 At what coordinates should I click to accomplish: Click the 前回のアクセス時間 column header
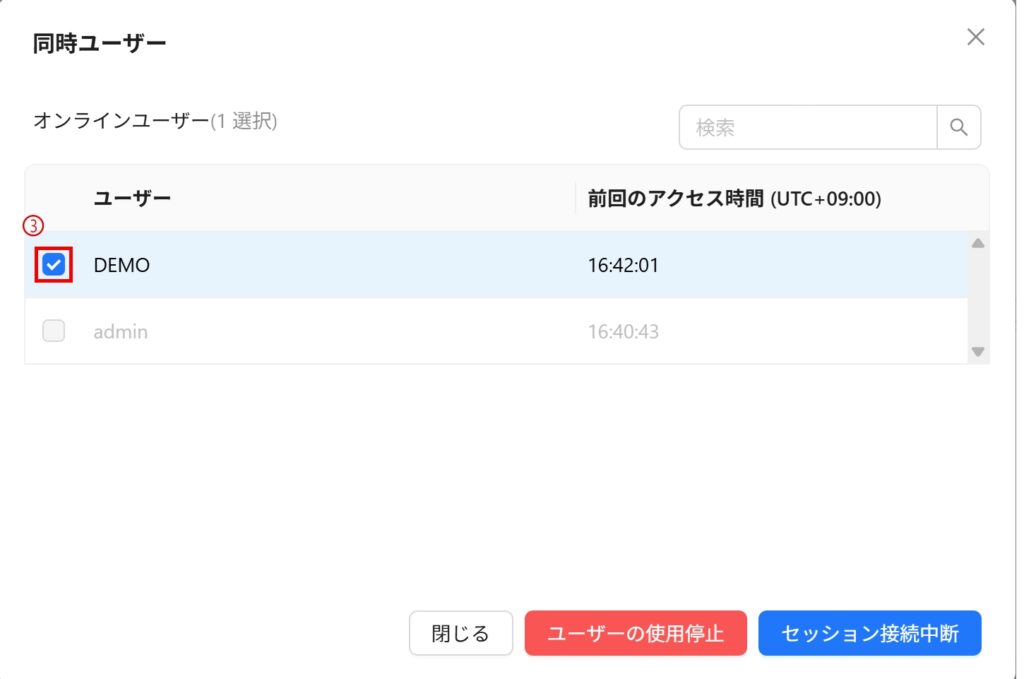[734, 198]
